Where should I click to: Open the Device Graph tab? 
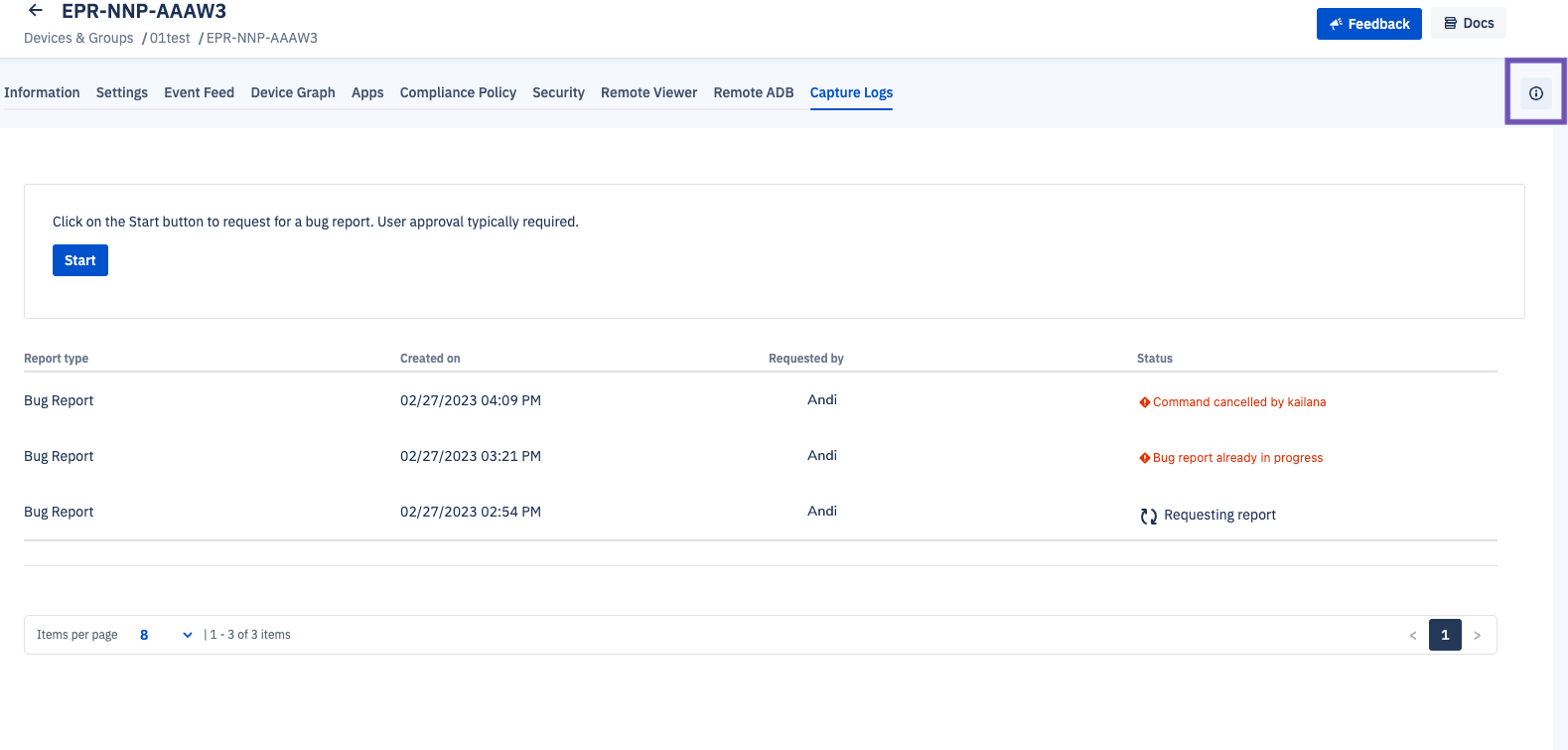[293, 92]
